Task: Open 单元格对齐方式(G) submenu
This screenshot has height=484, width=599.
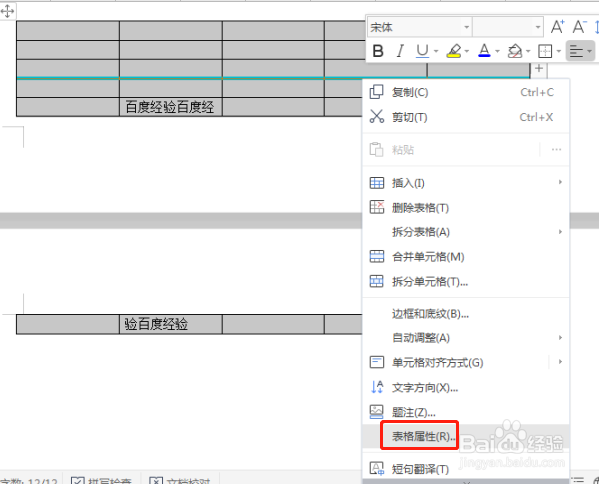Action: coord(466,362)
